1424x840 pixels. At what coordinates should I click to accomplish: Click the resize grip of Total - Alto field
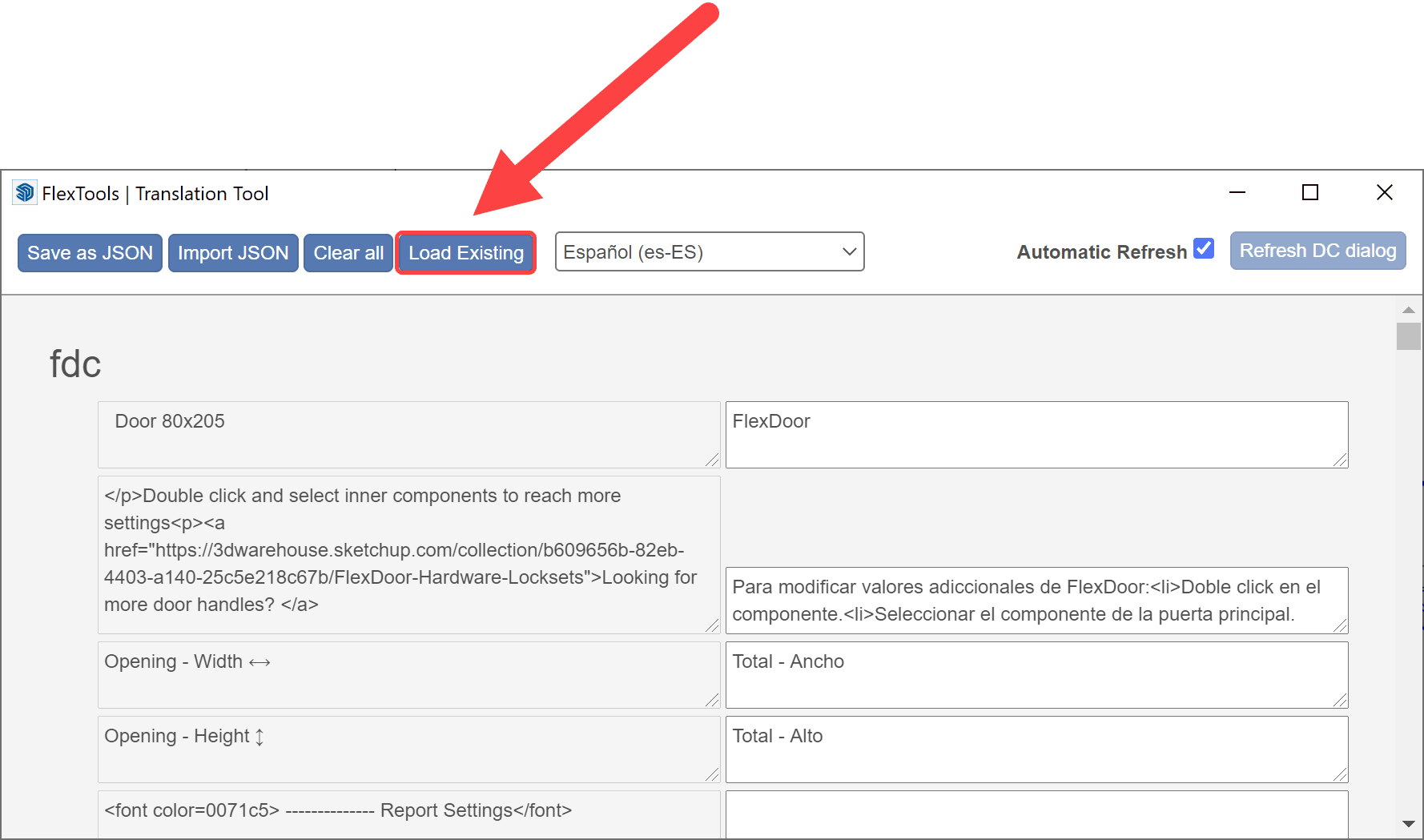pyautogui.click(x=1340, y=774)
